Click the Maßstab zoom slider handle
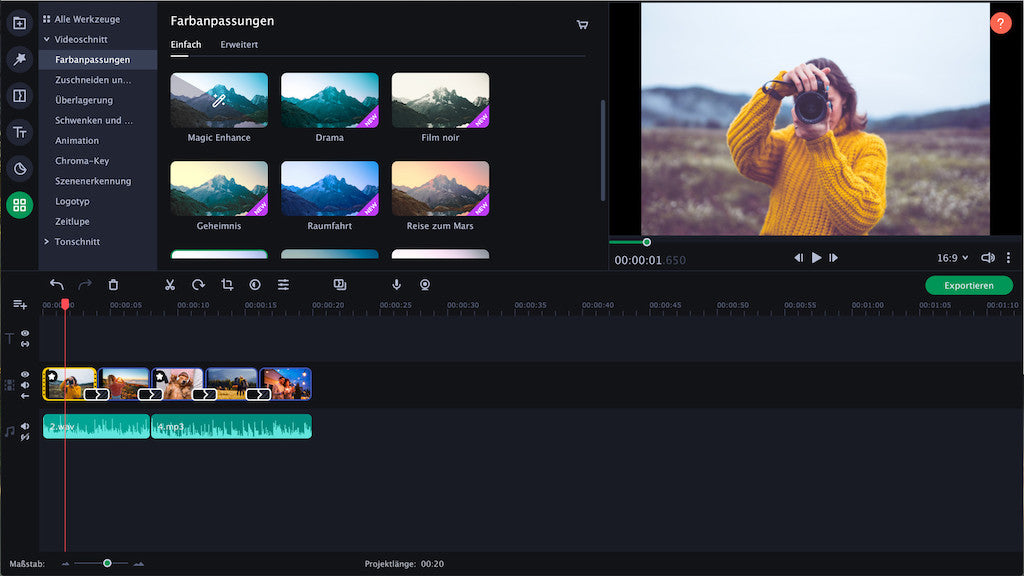 pos(107,563)
